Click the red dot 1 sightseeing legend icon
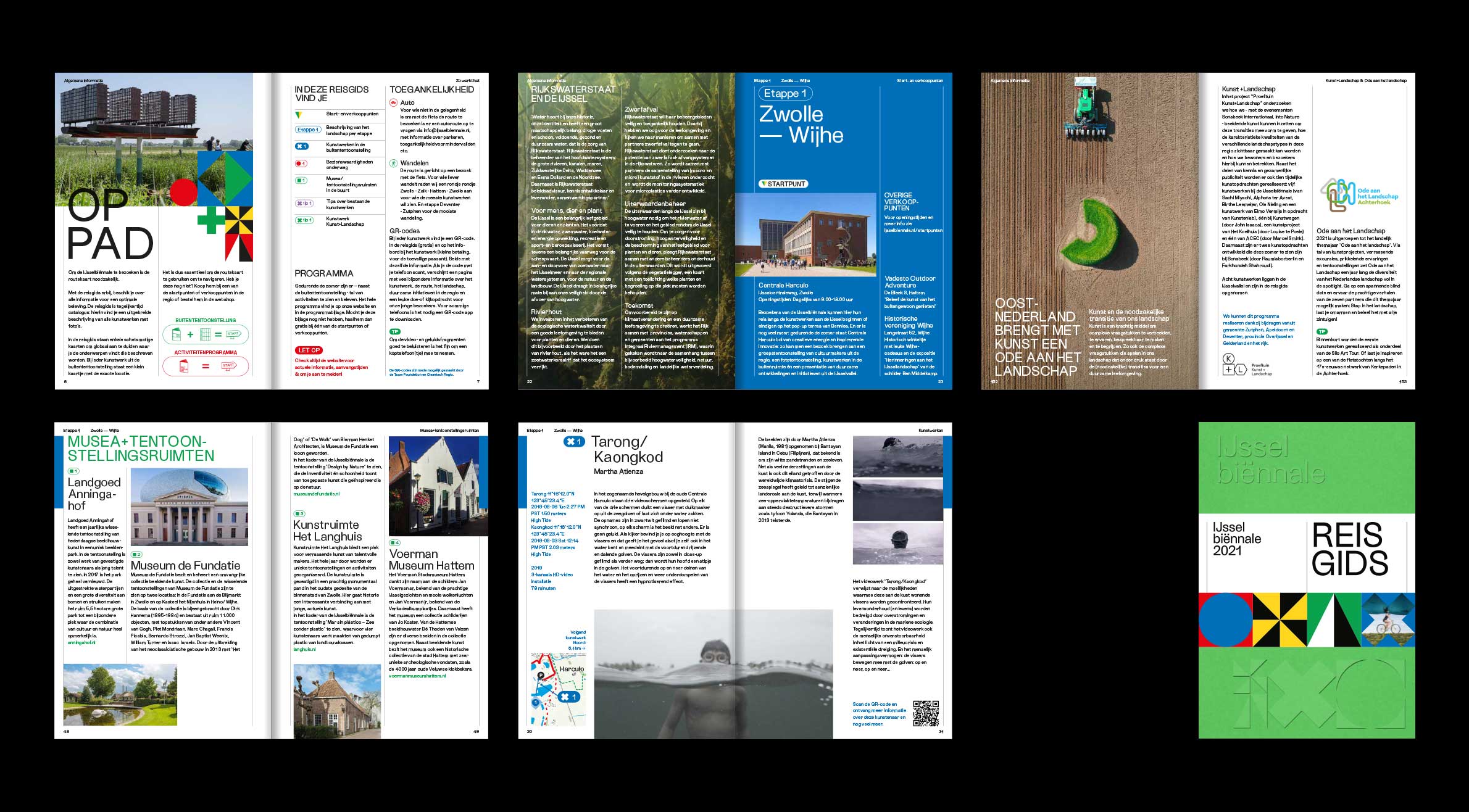The height and width of the screenshot is (812, 1469). click(x=301, y=164)
